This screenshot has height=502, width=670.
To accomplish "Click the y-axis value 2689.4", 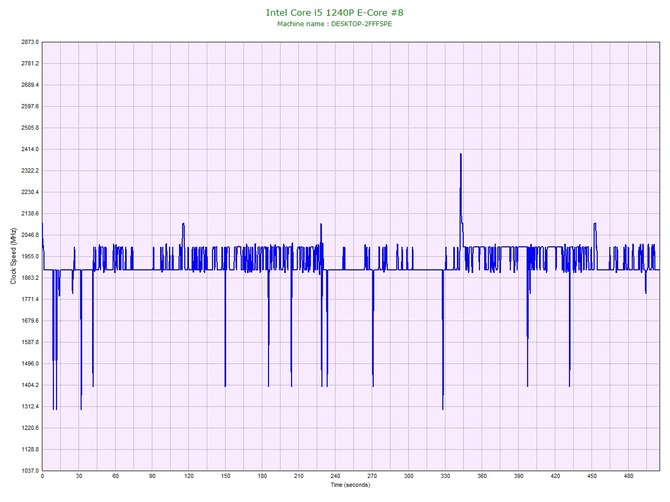I will (30, 85).
